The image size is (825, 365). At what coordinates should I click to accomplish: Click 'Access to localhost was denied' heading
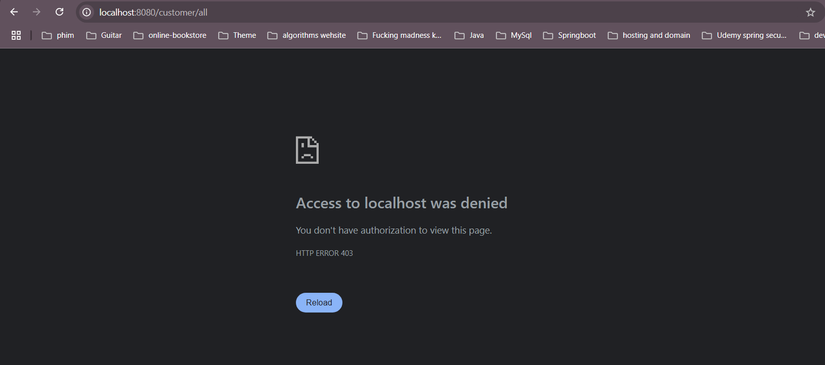401,203
